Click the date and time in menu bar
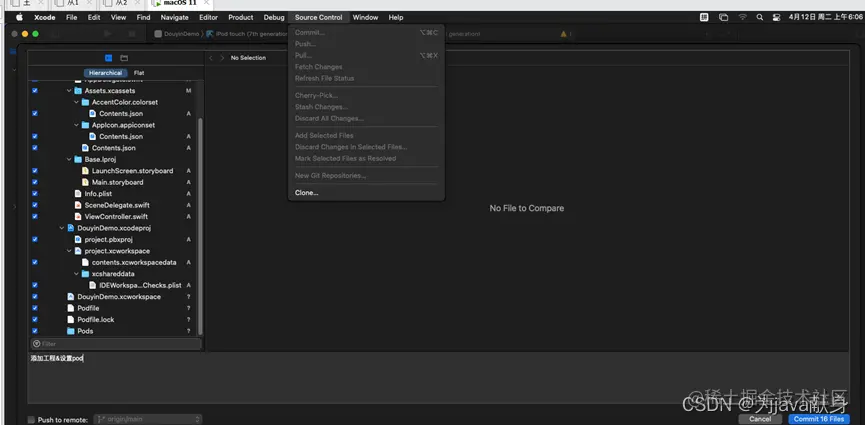The image size is (865, 425). point(825,17)
